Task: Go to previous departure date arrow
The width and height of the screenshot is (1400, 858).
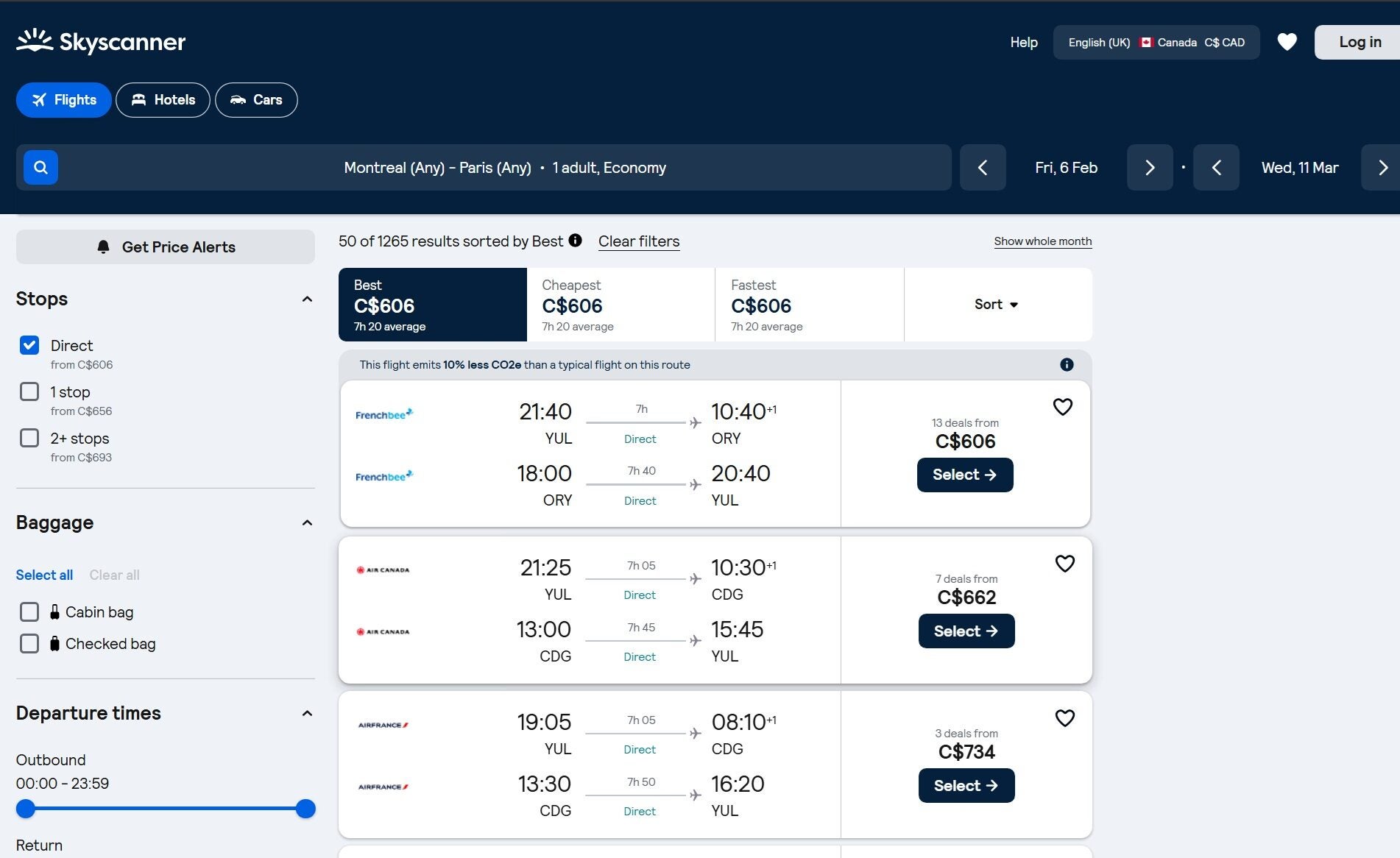Action: point(983,168)
